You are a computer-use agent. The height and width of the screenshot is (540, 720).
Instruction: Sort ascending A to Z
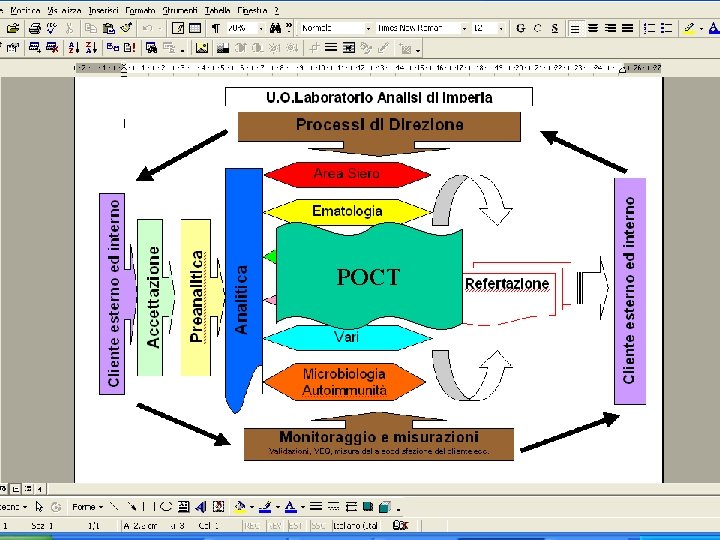pyautogui.click(x=73, y=47)
